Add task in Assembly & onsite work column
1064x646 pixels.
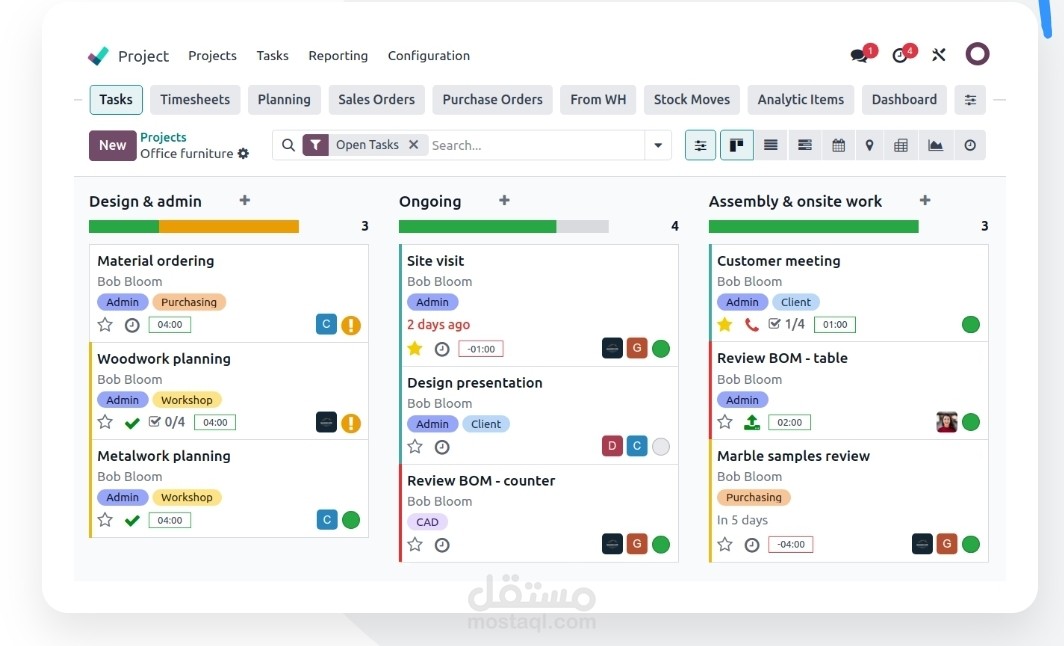click(x=925, y=200)
